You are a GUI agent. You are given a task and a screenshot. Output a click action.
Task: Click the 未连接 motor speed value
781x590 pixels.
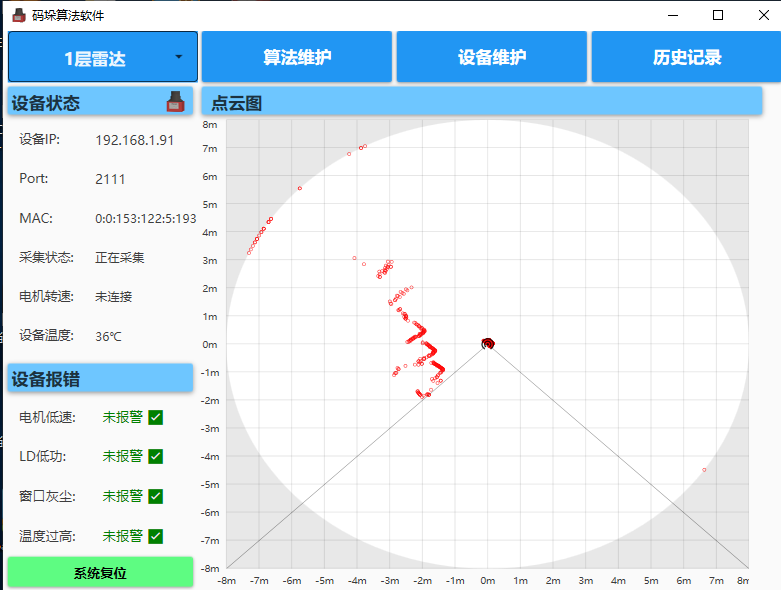pyautogui.click(x=114, y=297)
